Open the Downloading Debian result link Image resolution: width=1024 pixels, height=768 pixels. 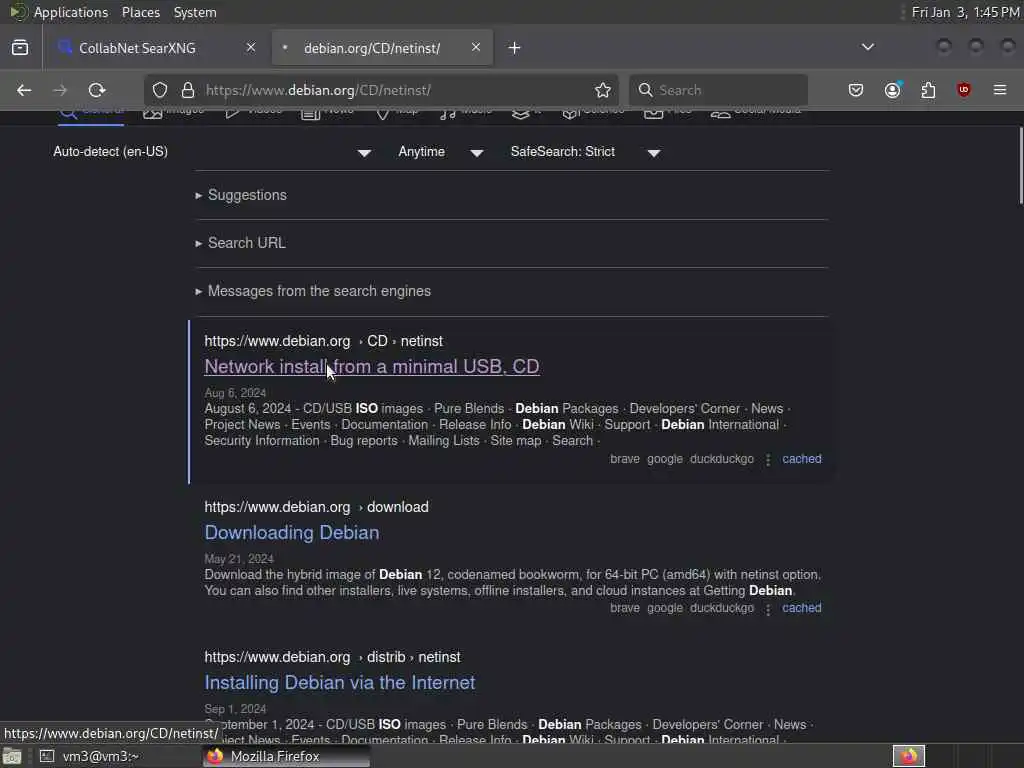[x=292, y=533]
